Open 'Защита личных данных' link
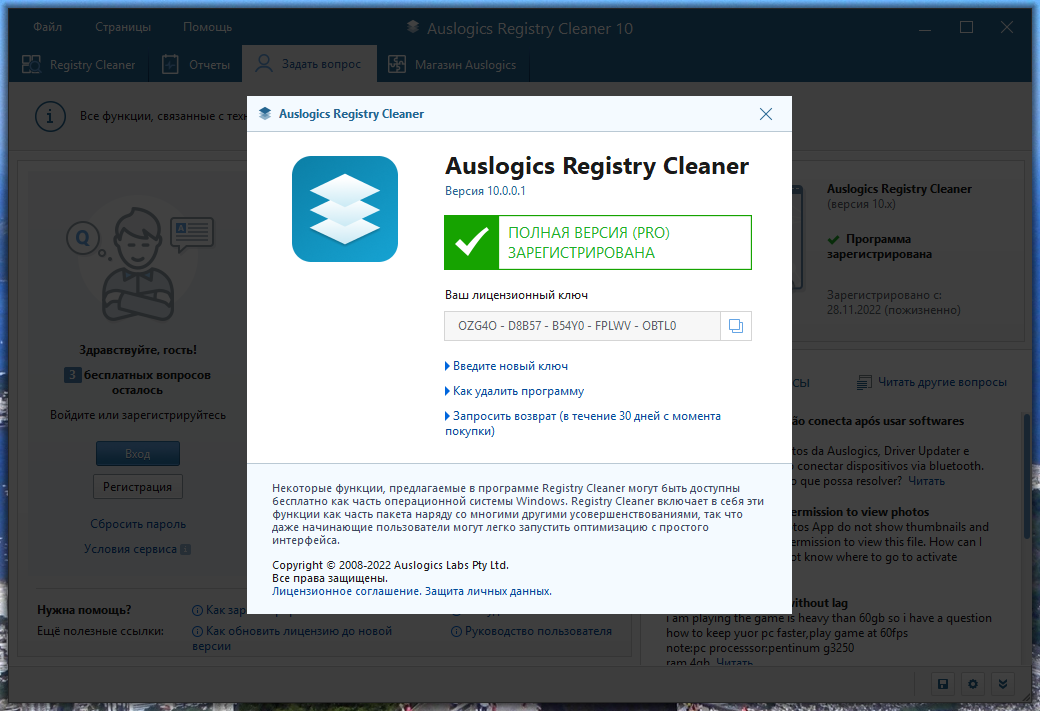Image resolution: width=1040 pixels, height=711 pixels. [x=488, y=591]
